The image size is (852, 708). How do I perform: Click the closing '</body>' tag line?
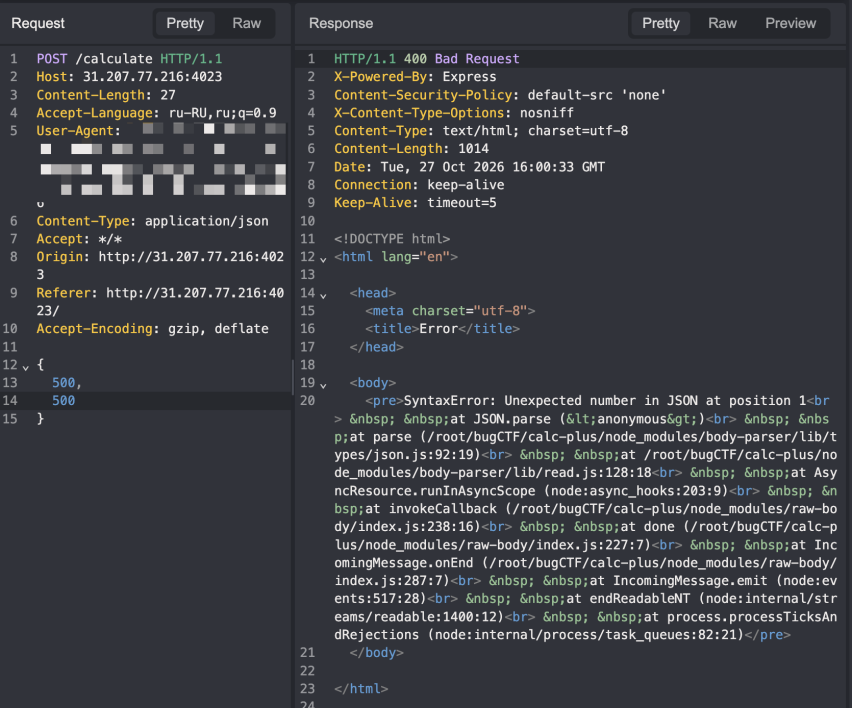(376, 653)
